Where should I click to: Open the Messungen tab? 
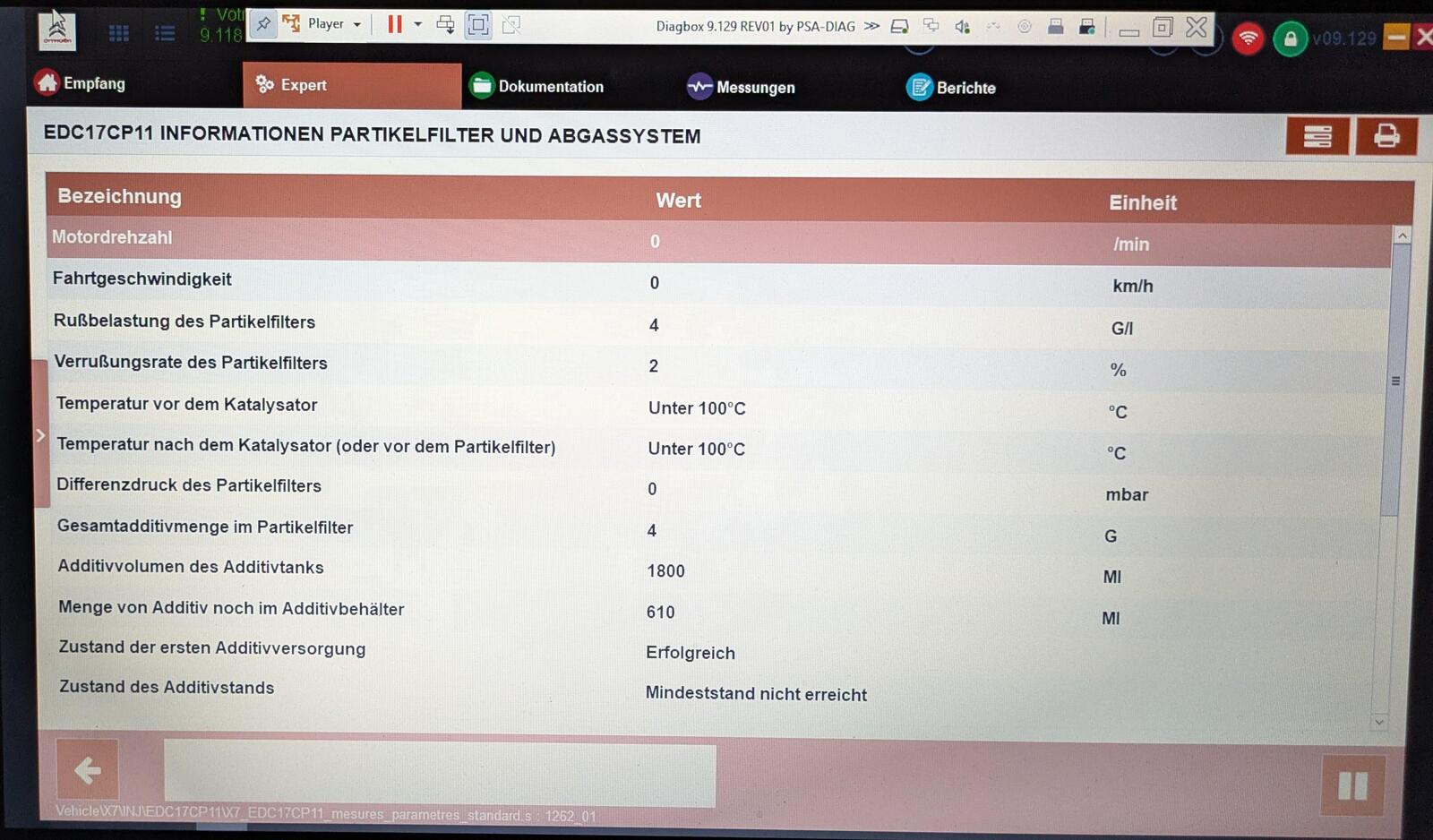741,87
